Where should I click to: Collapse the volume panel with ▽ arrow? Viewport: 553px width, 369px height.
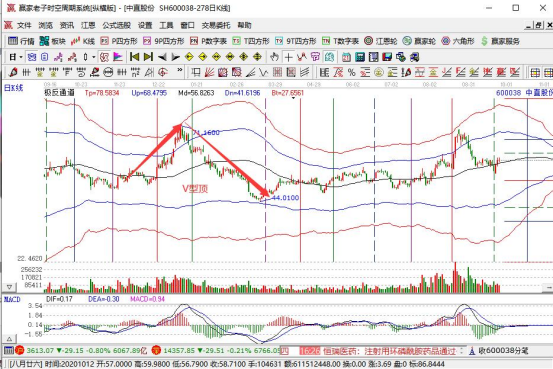click(10, 287)
